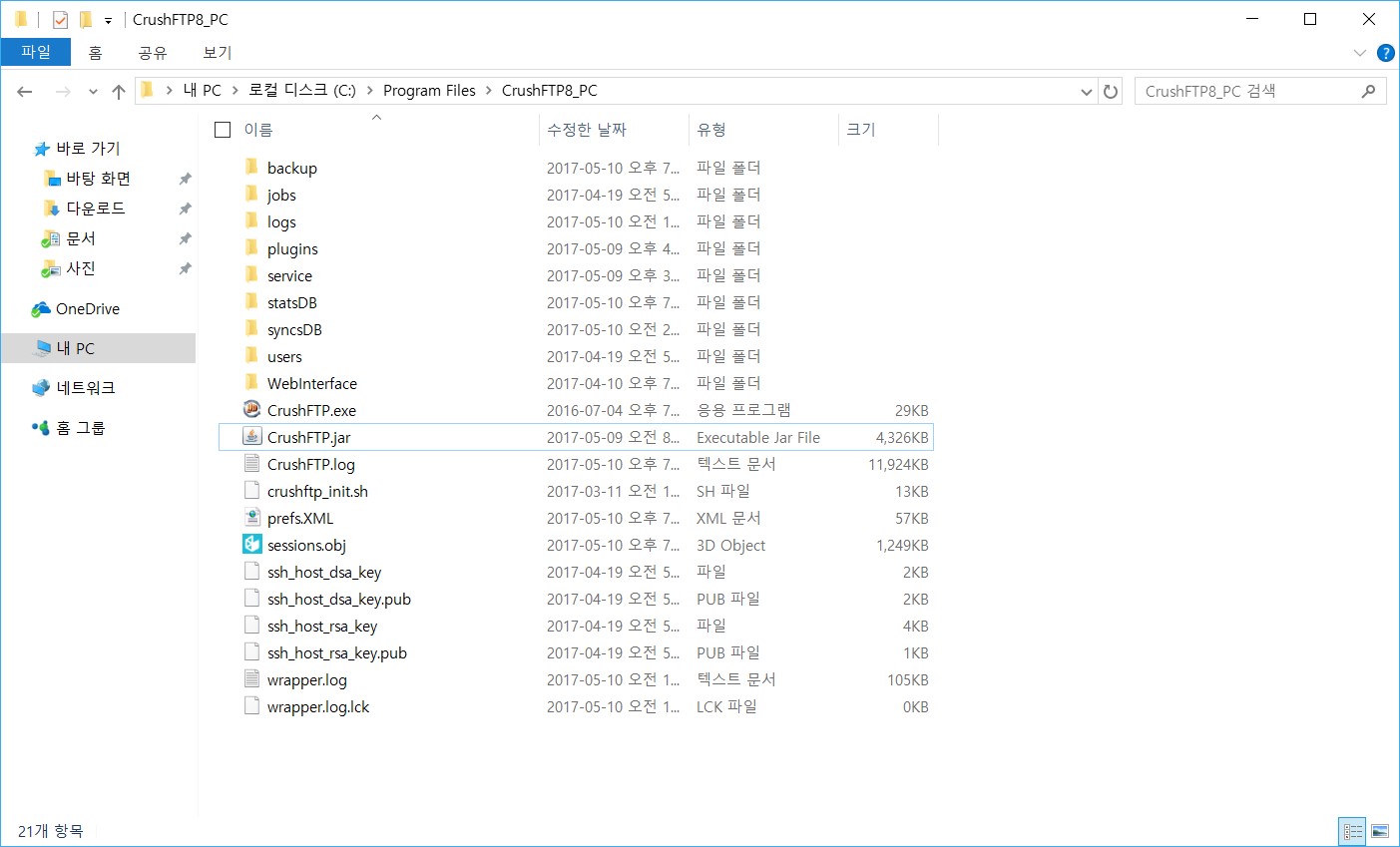This screenshot has height=847, width=1400.
Task: Open the 공유 ribbon tab
Action: [153, 53]
